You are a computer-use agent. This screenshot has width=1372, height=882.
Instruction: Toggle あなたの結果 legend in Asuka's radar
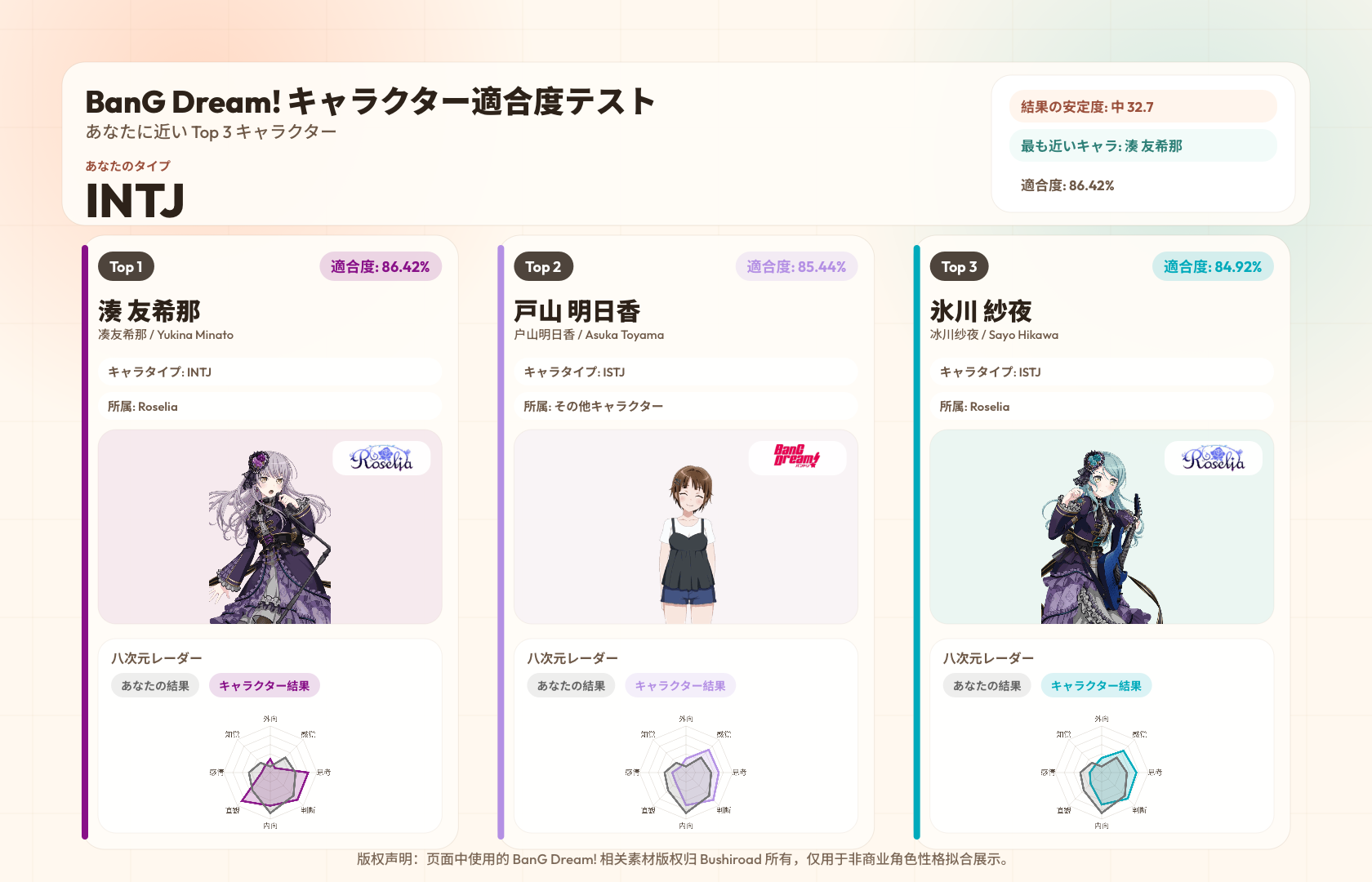pos(572,686)
